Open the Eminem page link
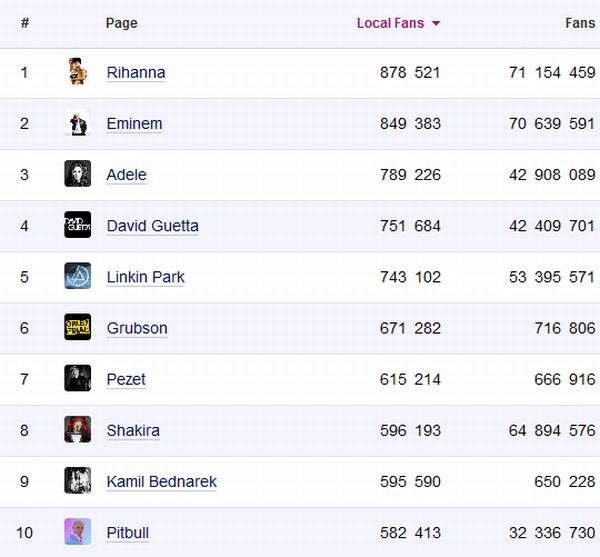This screenshot has height=557, width=600. tap(134, 124)
